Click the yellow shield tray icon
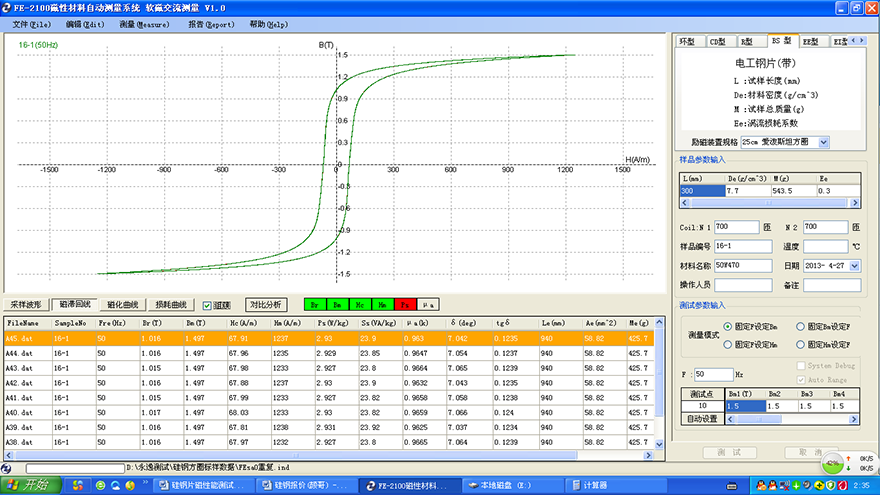880x495 pixels. 831,485
